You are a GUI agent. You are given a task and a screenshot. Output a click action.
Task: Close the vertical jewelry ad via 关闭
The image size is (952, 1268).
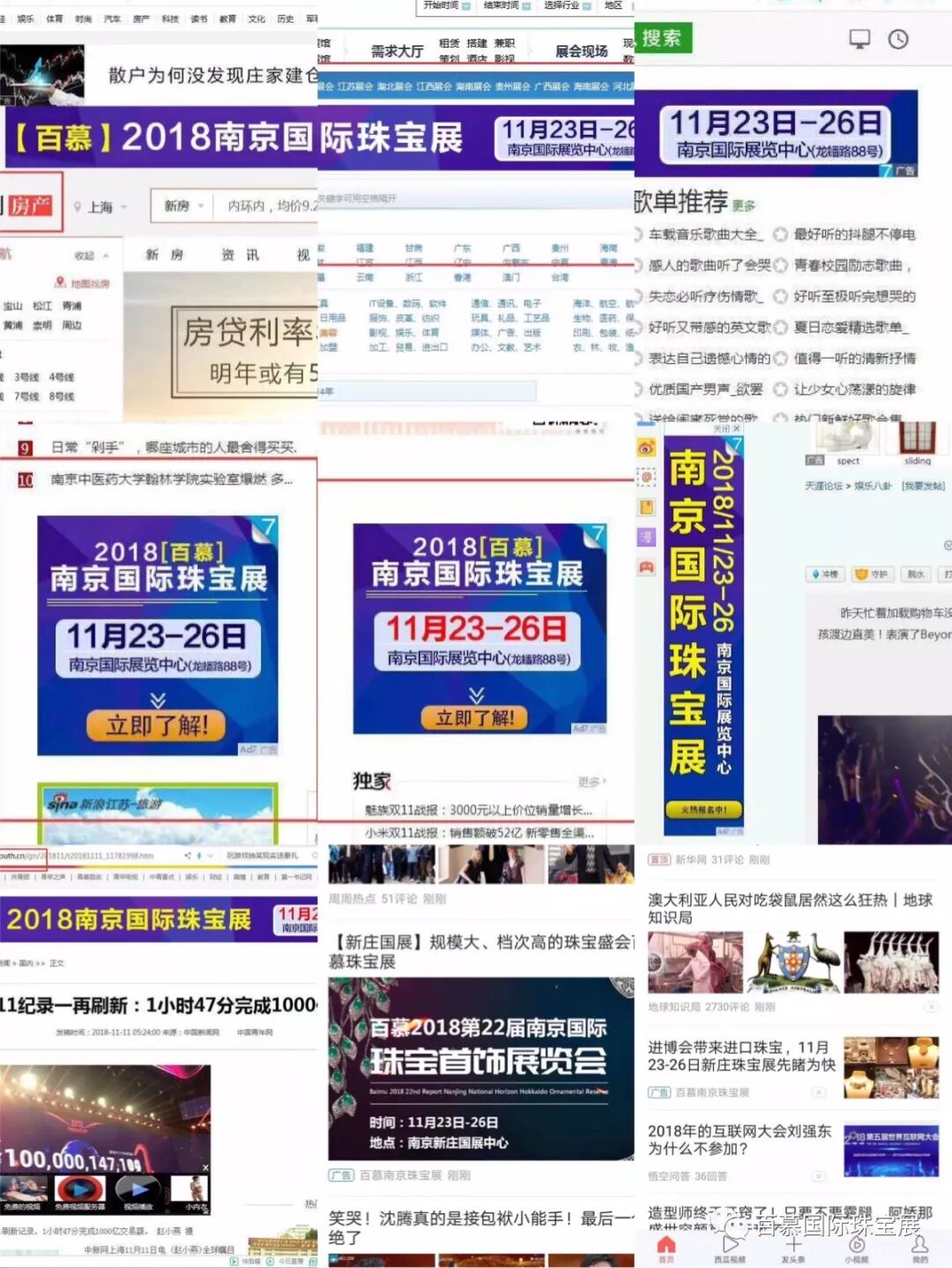pos(726,429)
